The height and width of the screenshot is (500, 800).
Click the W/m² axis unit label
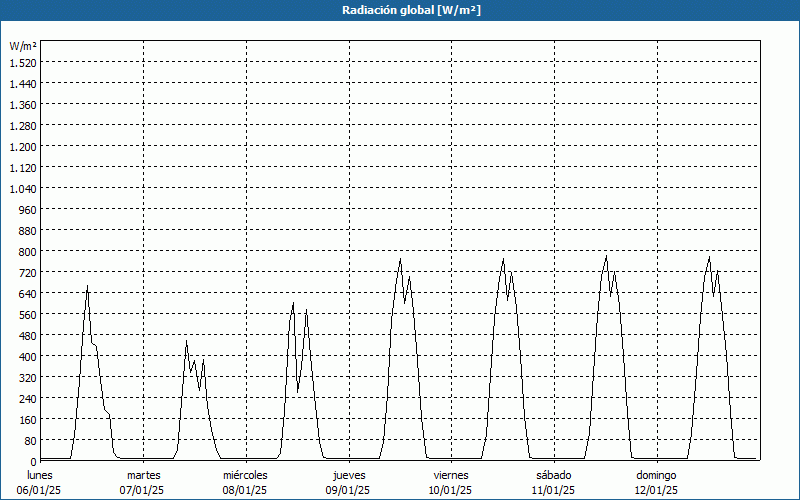point(23,46)
